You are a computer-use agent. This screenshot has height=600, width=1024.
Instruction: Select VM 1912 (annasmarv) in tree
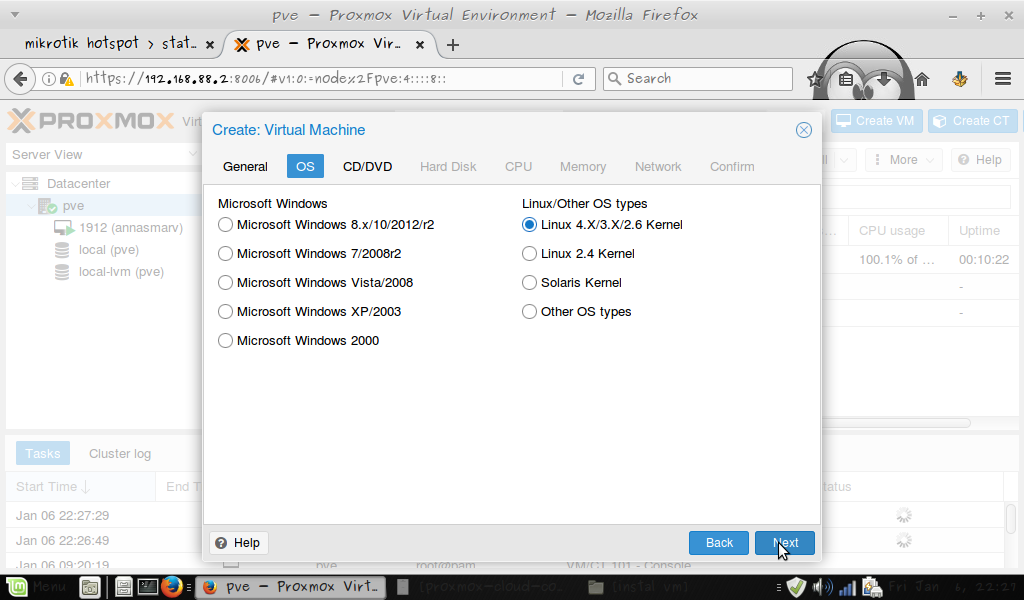coord(131,228)
